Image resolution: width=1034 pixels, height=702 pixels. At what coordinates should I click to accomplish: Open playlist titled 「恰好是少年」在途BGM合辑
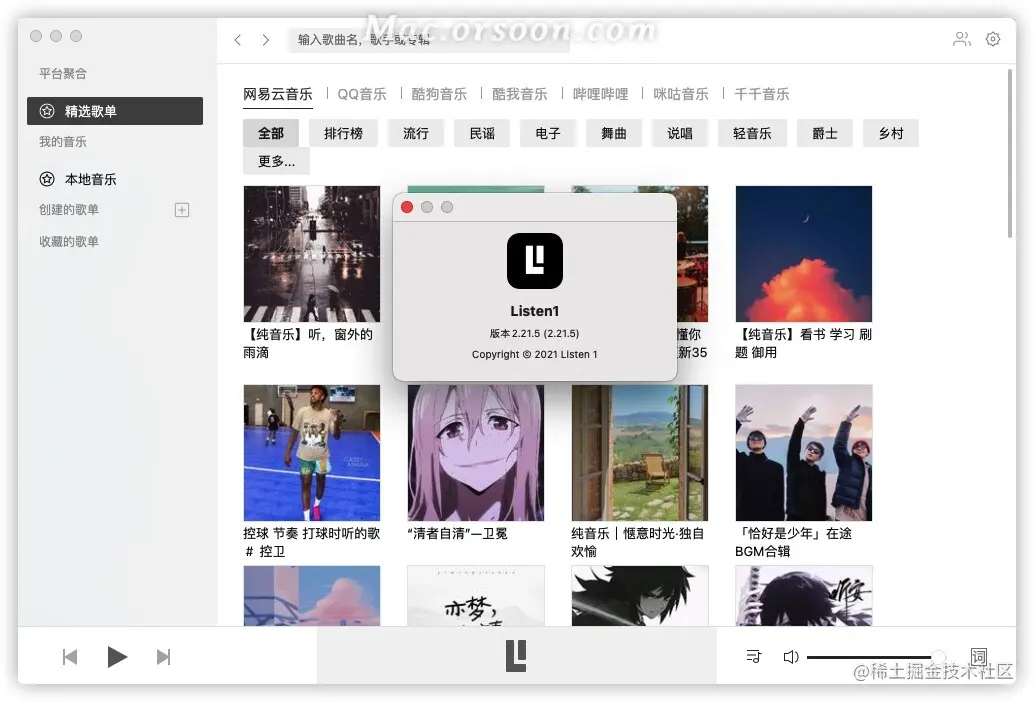point(794,542)
